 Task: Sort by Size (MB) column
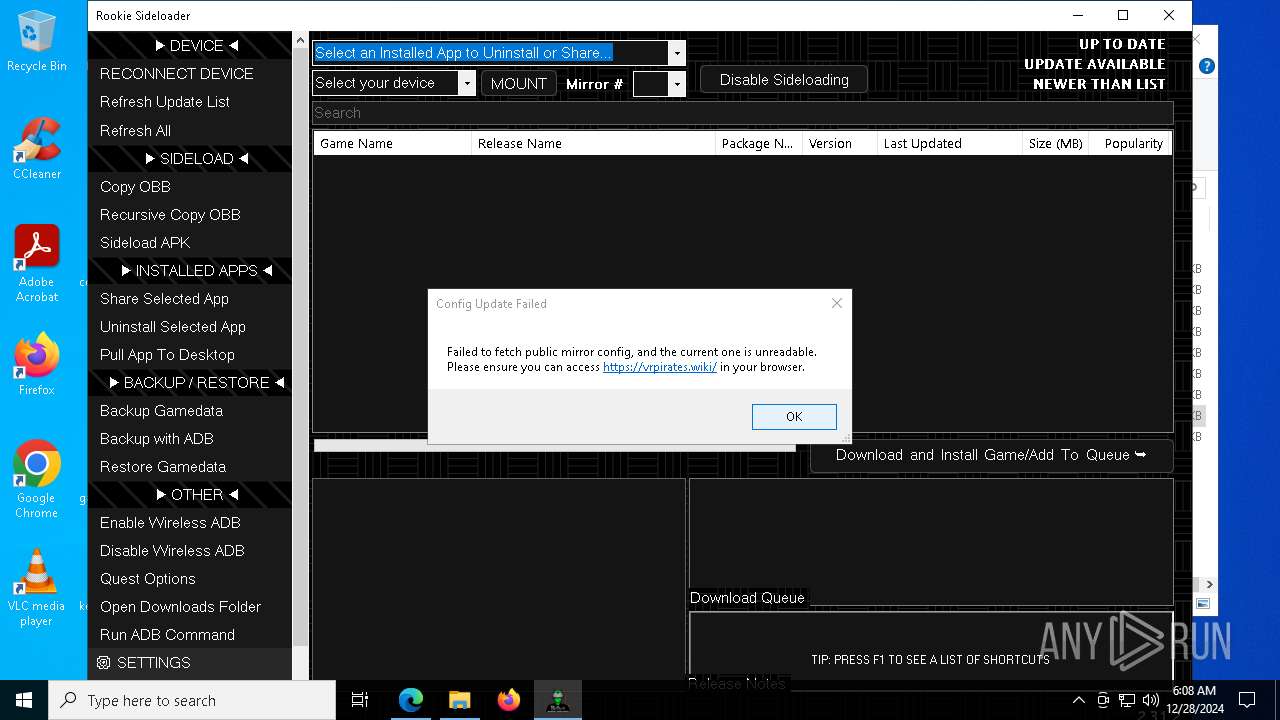pos(1056,143)
